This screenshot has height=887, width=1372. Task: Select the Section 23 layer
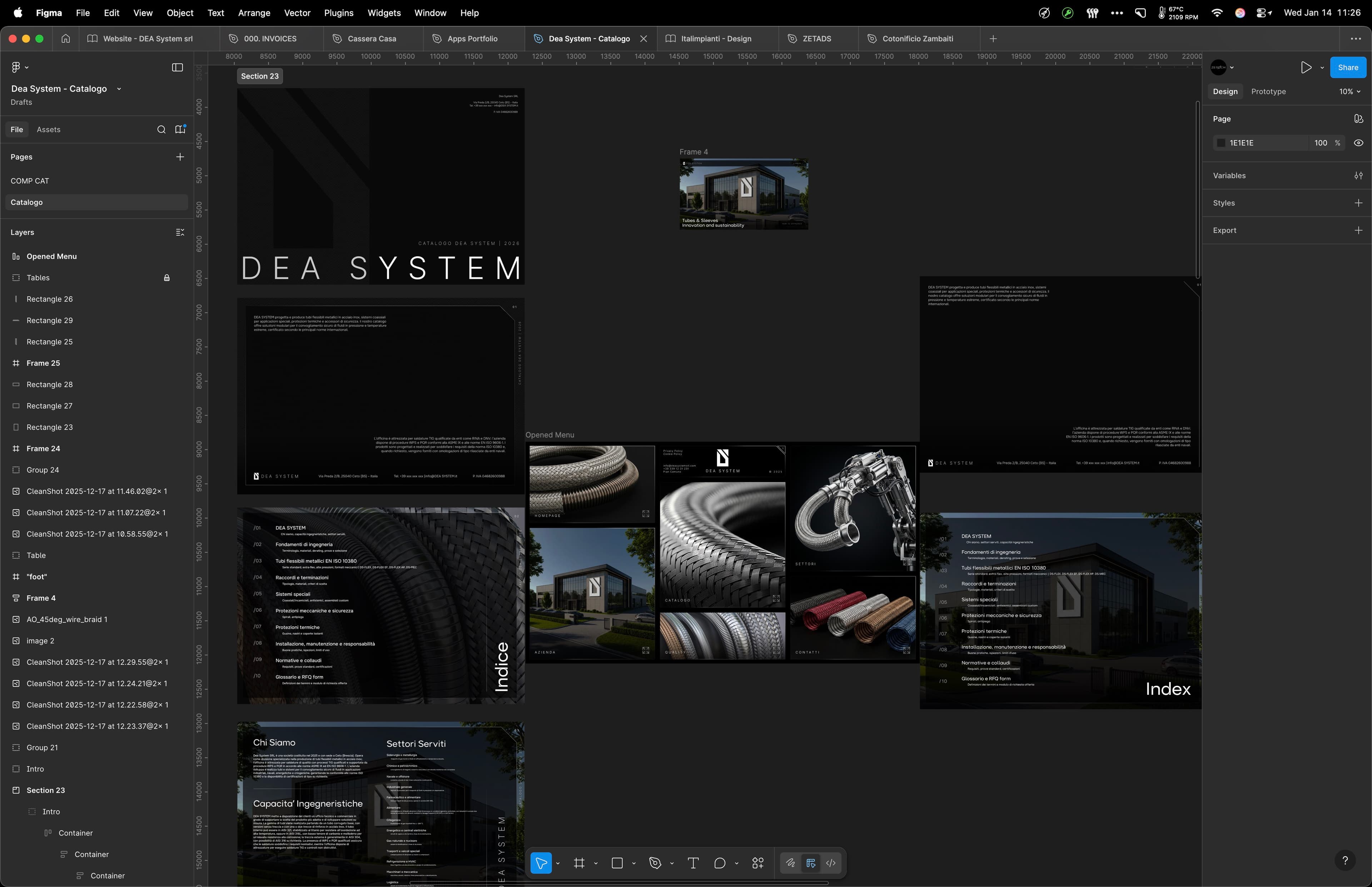(x=97, y=790)
